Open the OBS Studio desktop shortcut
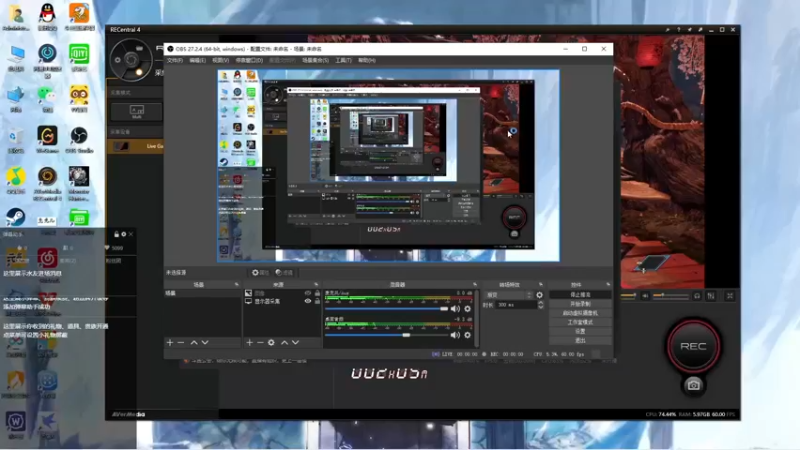The width and height of the screenshot is (800, 450). click(79, 138)
